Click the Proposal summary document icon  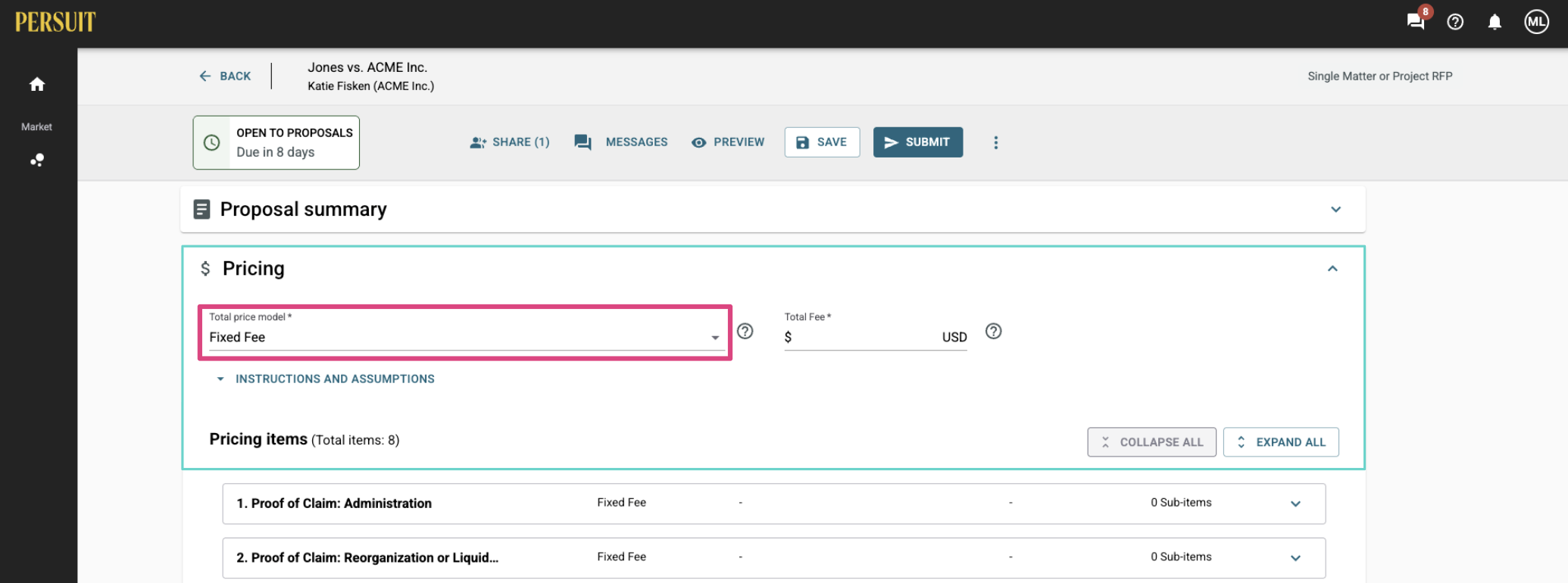(201, 210)
